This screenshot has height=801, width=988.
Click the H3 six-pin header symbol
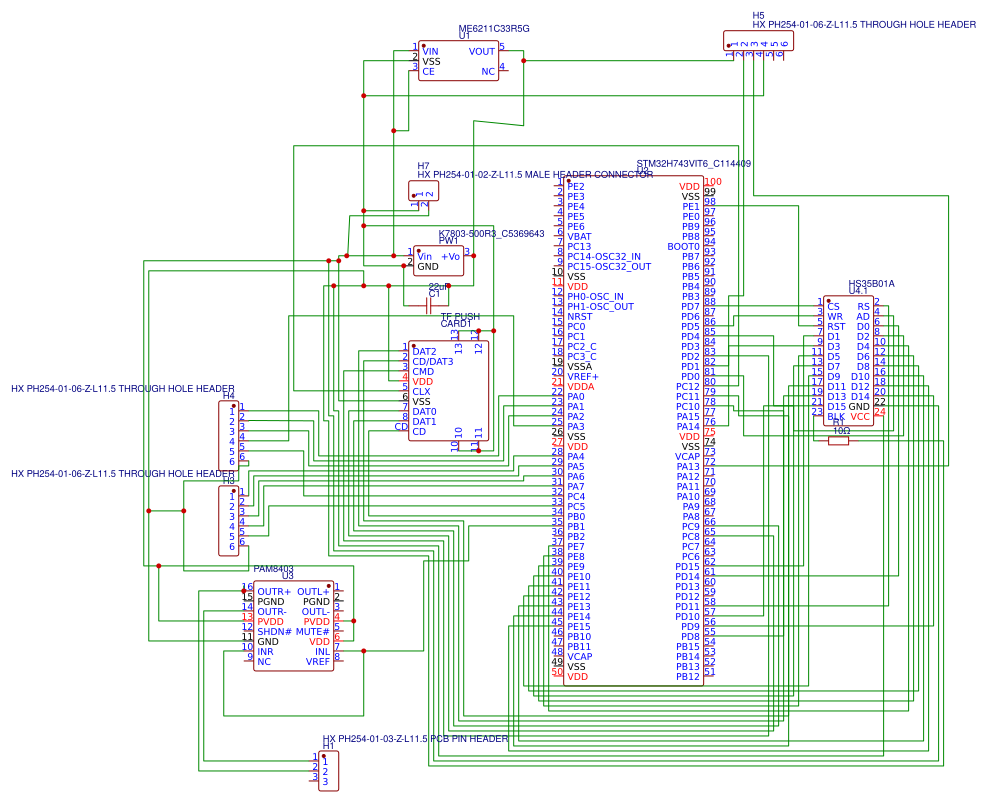[x=229, y=521]
